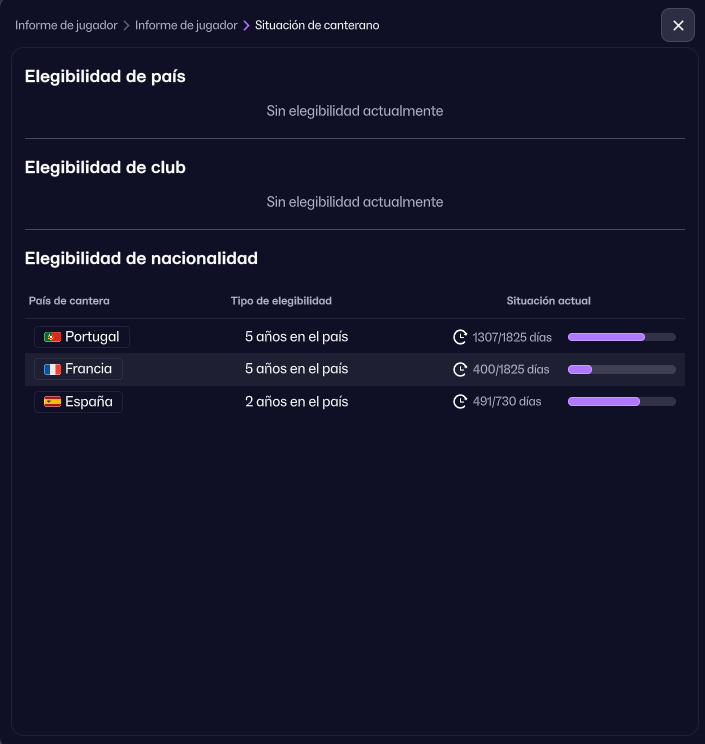Open second Informe de jugador breadcrumb
This screenshot has width=705, height=744.
pos(186,25)
